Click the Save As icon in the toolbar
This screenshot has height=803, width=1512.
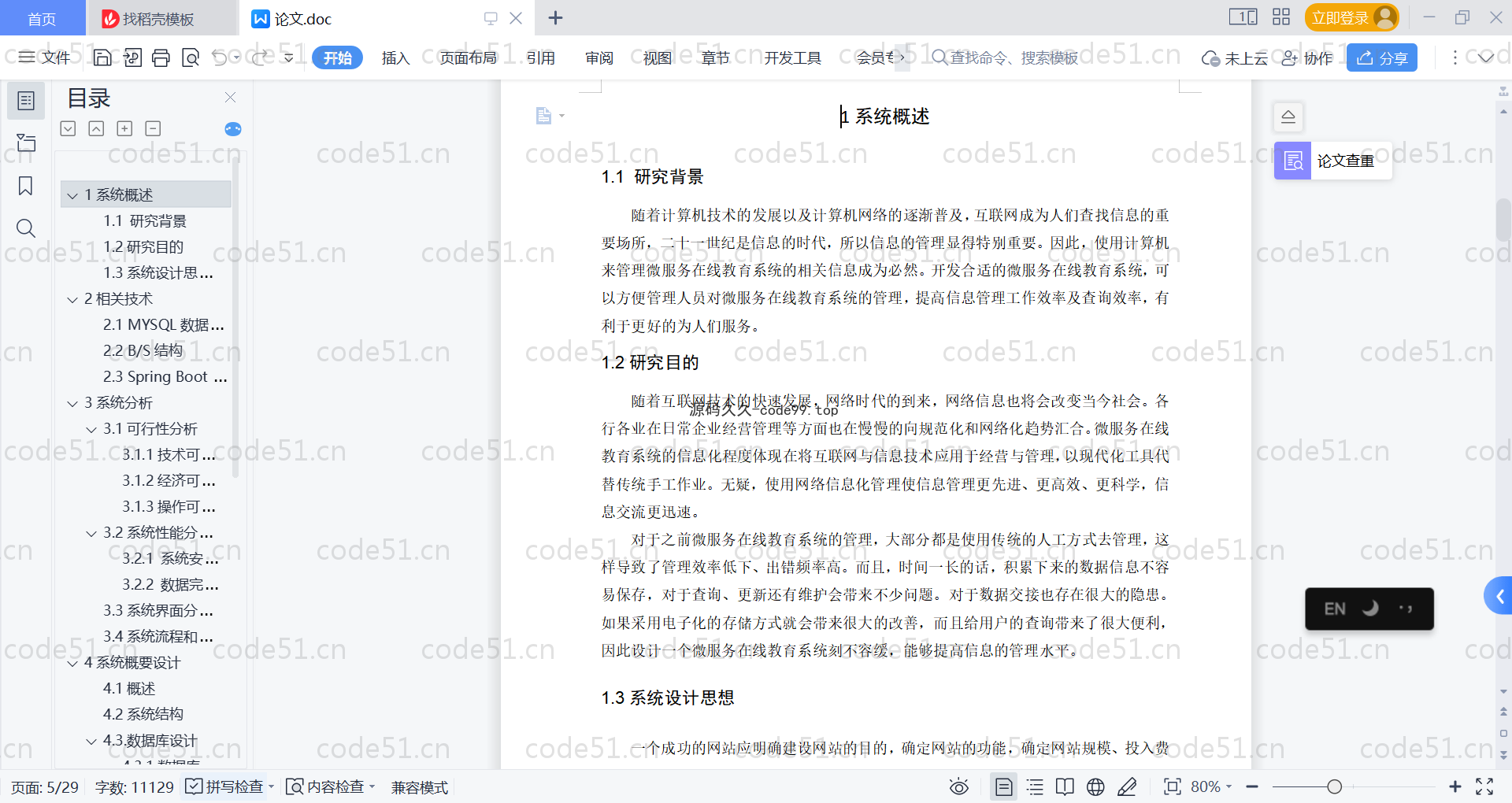click(132, 57)
